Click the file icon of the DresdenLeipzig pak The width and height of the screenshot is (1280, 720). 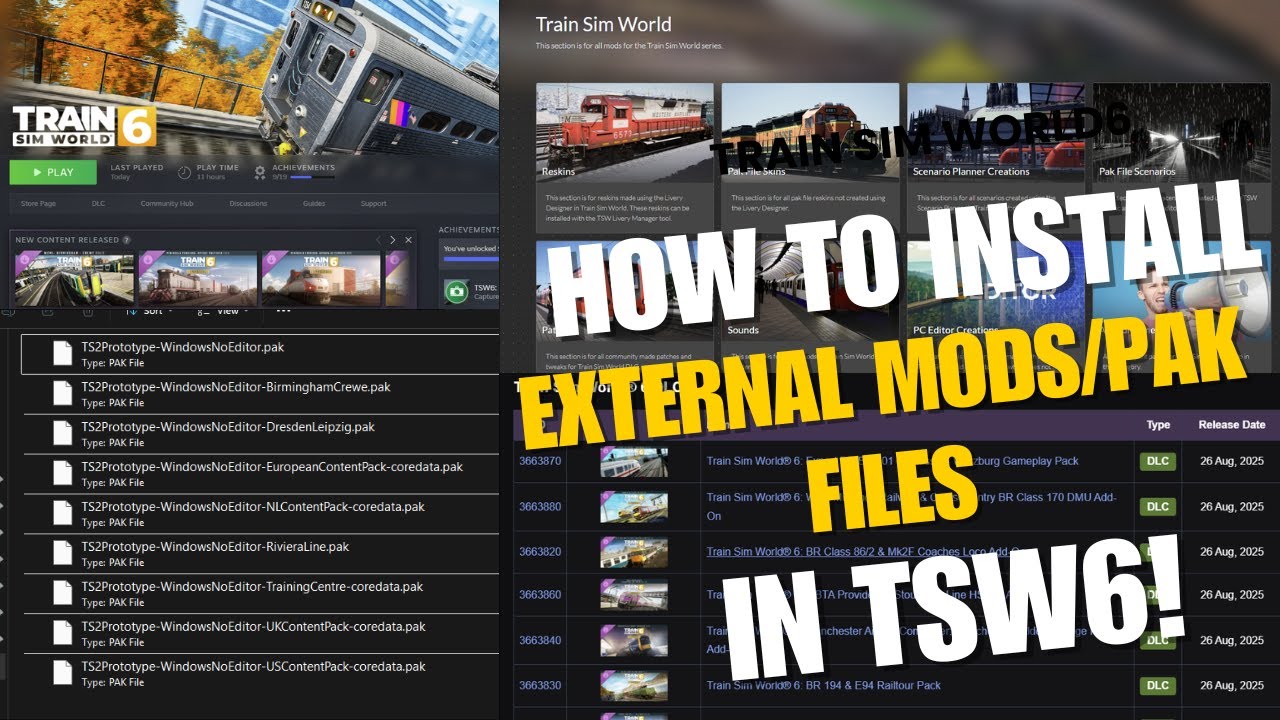pyautogui.click(x=62, y=434)
